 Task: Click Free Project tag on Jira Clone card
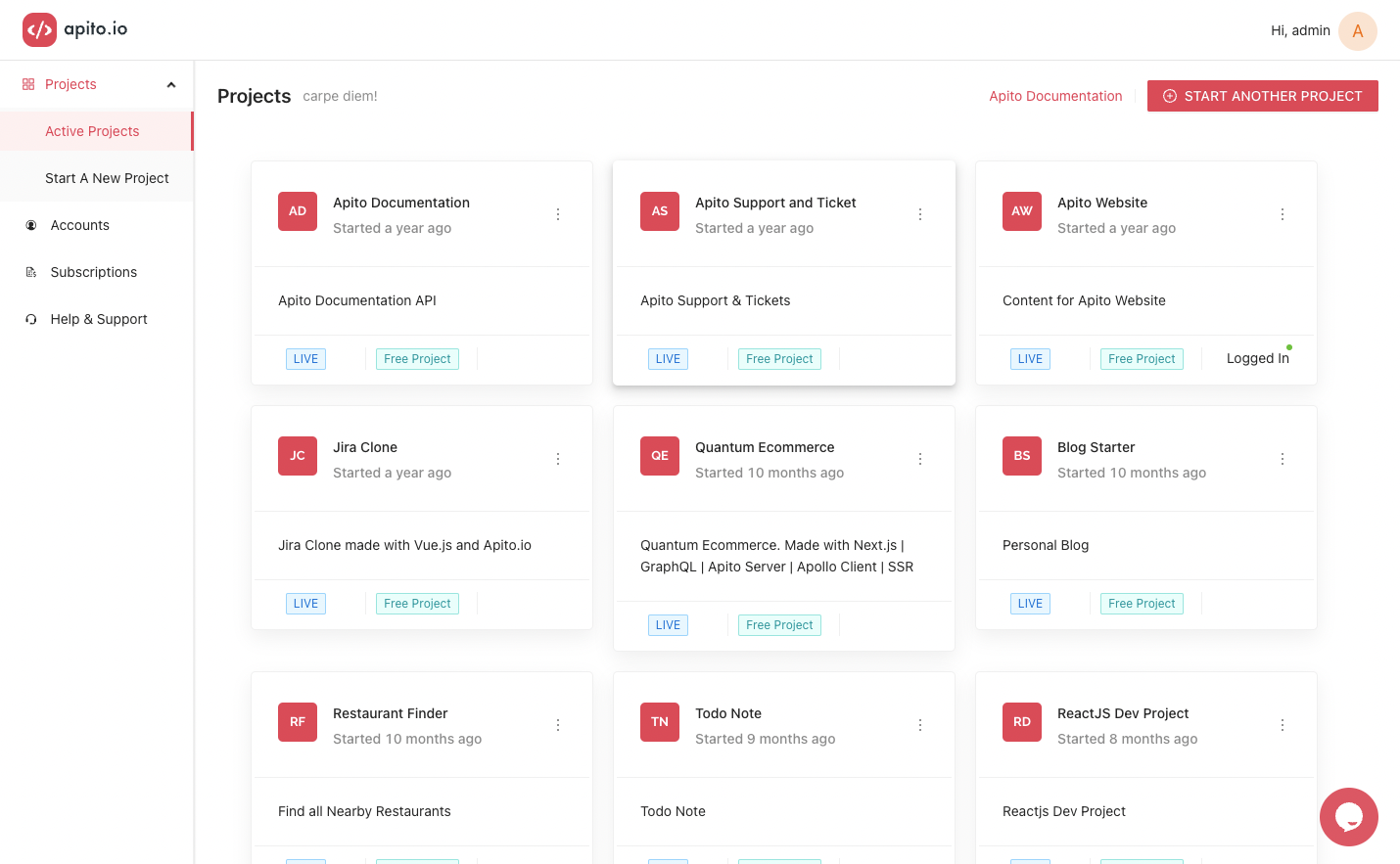[417, 604]
